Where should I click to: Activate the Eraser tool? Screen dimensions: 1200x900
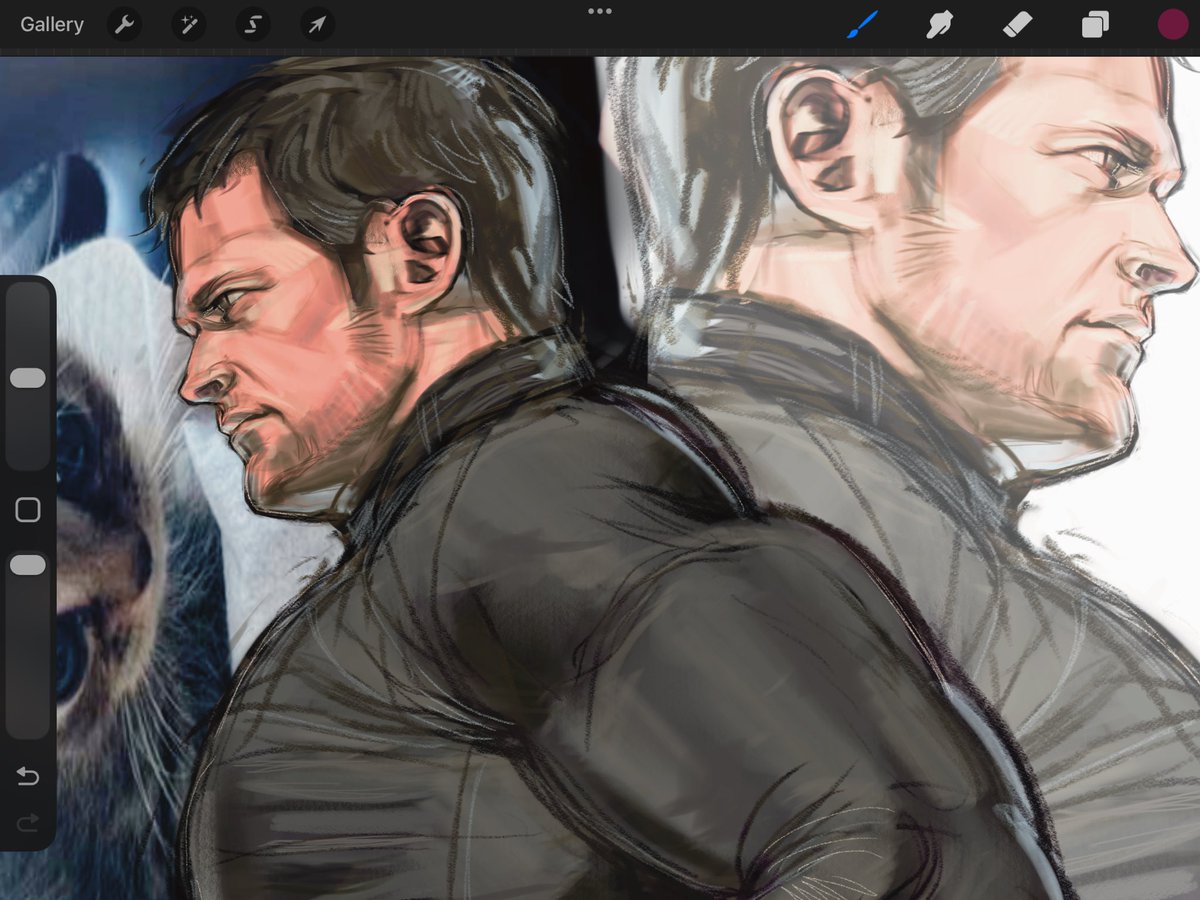coord(1016,24)
